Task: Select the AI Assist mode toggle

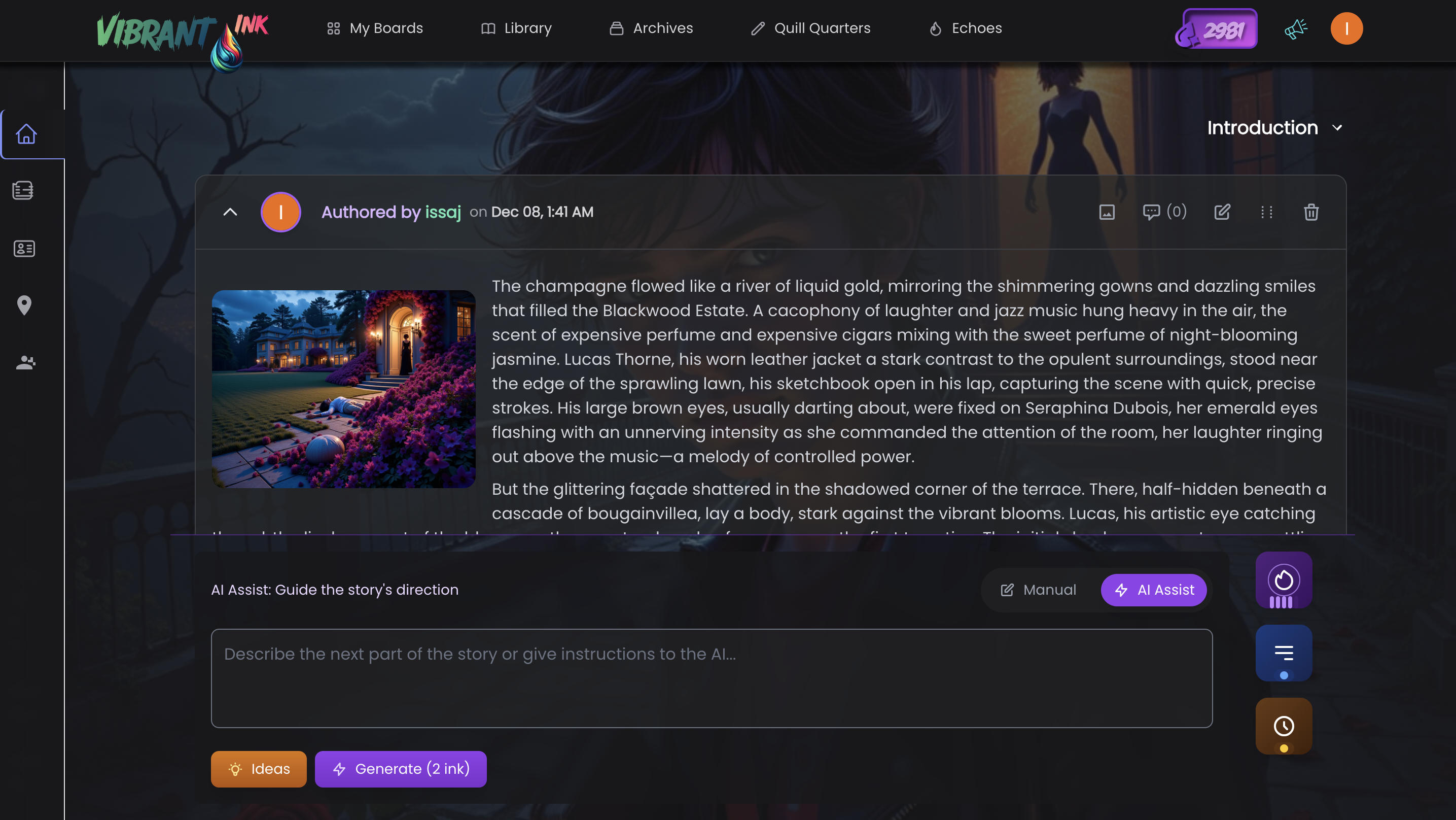Action: click(x=1154, y=590)
